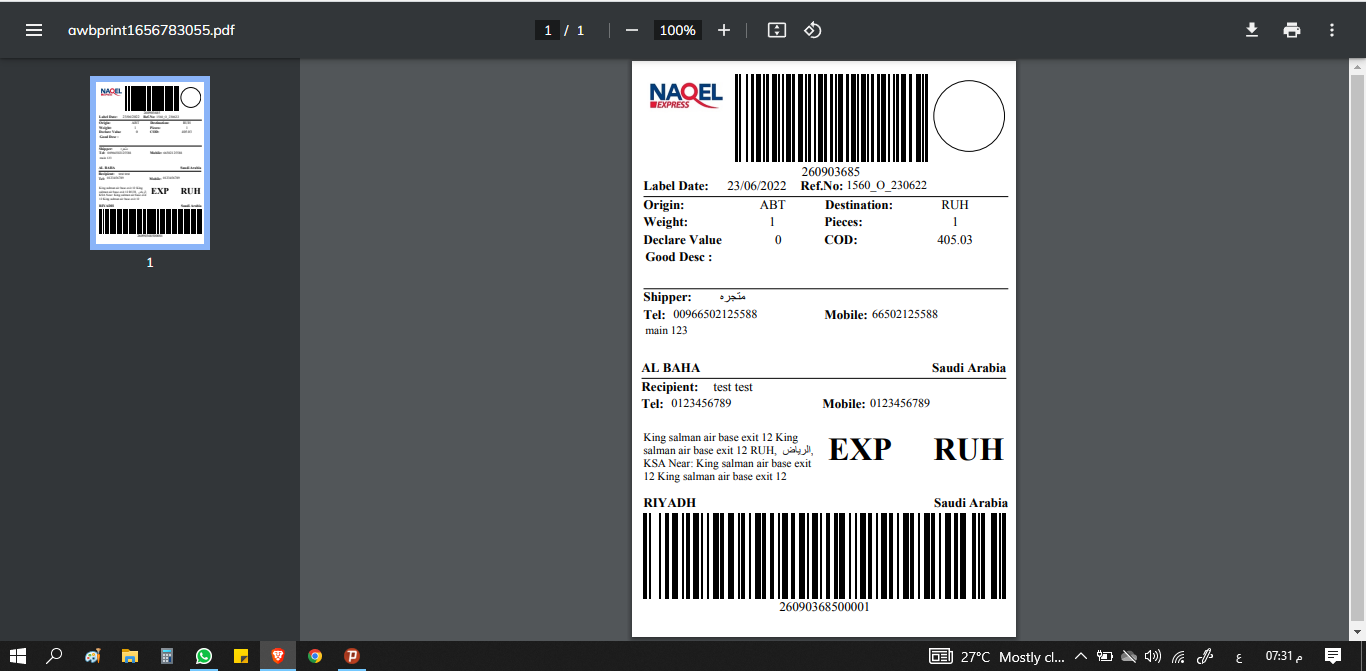The height and width of the screenshot is (671, 1366).
Task: Open the red P app in the taskbar
Action: (352, 656)
